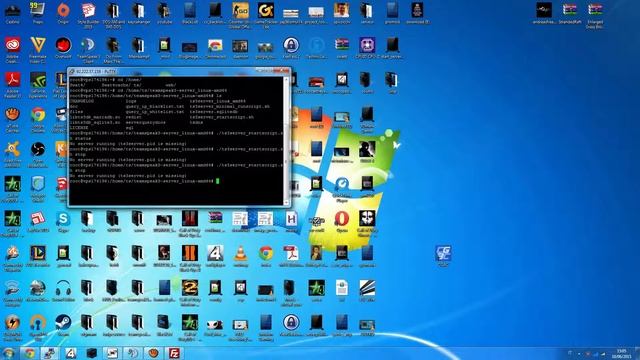This screenshot has width=640, height=360.
Task: Open QuickTime Player desktop icon
Action: 341,189
